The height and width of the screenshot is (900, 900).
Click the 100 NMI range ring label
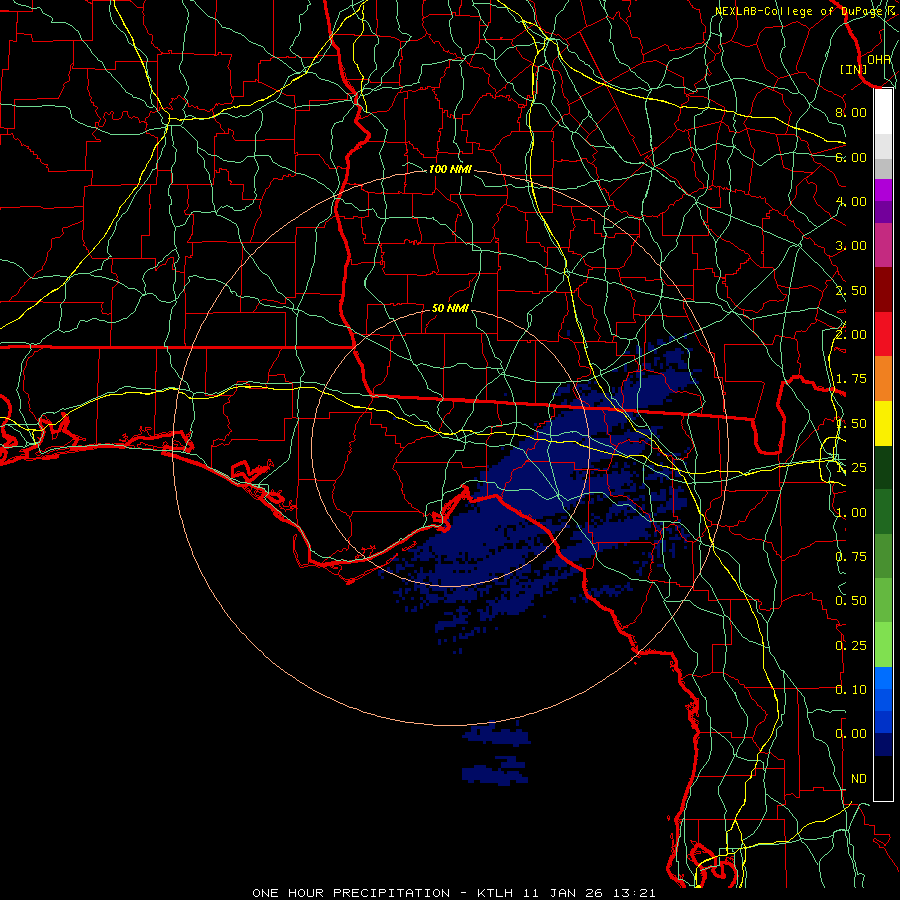tap(450, 169)
